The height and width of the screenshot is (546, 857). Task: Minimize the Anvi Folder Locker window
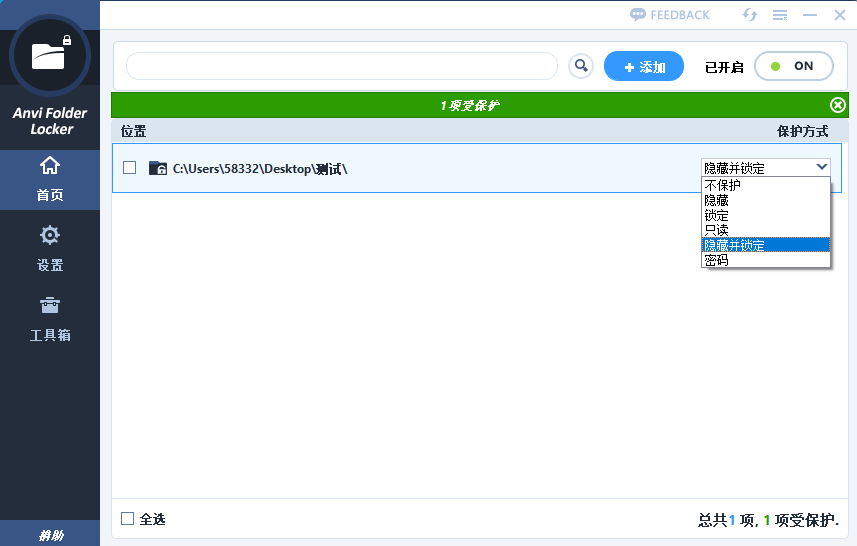[809, 15]
